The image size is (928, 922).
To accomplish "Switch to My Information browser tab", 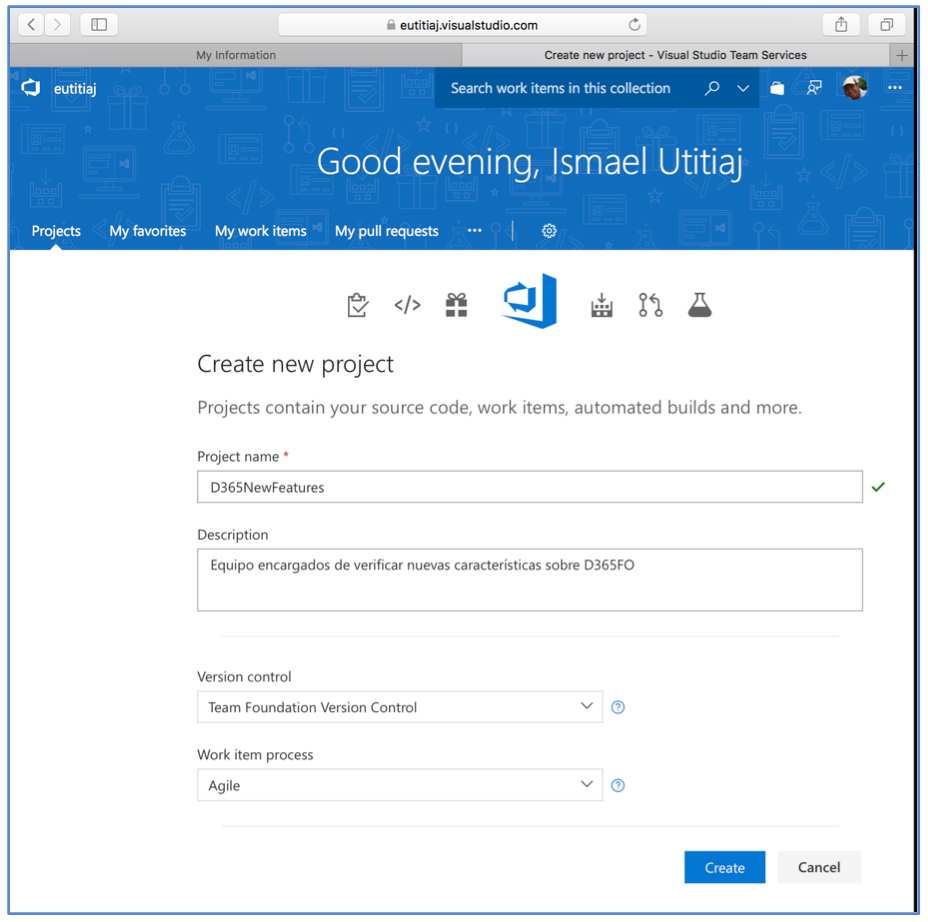I will (x=236, y=55).
